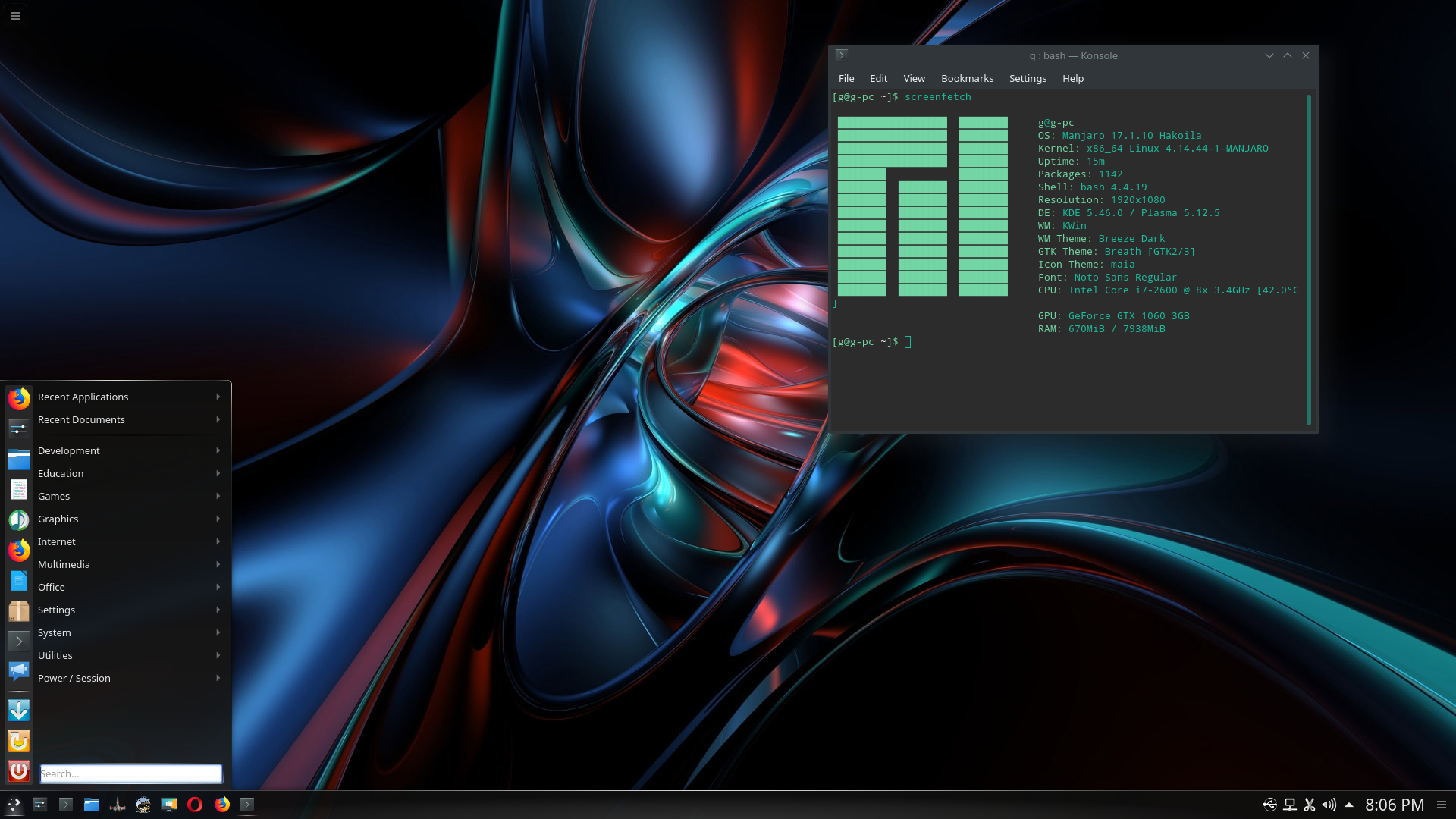The width and height of the screenshot is (1456, 819).
Task: Maximize the Konsole window
Action: (1287, 55)
